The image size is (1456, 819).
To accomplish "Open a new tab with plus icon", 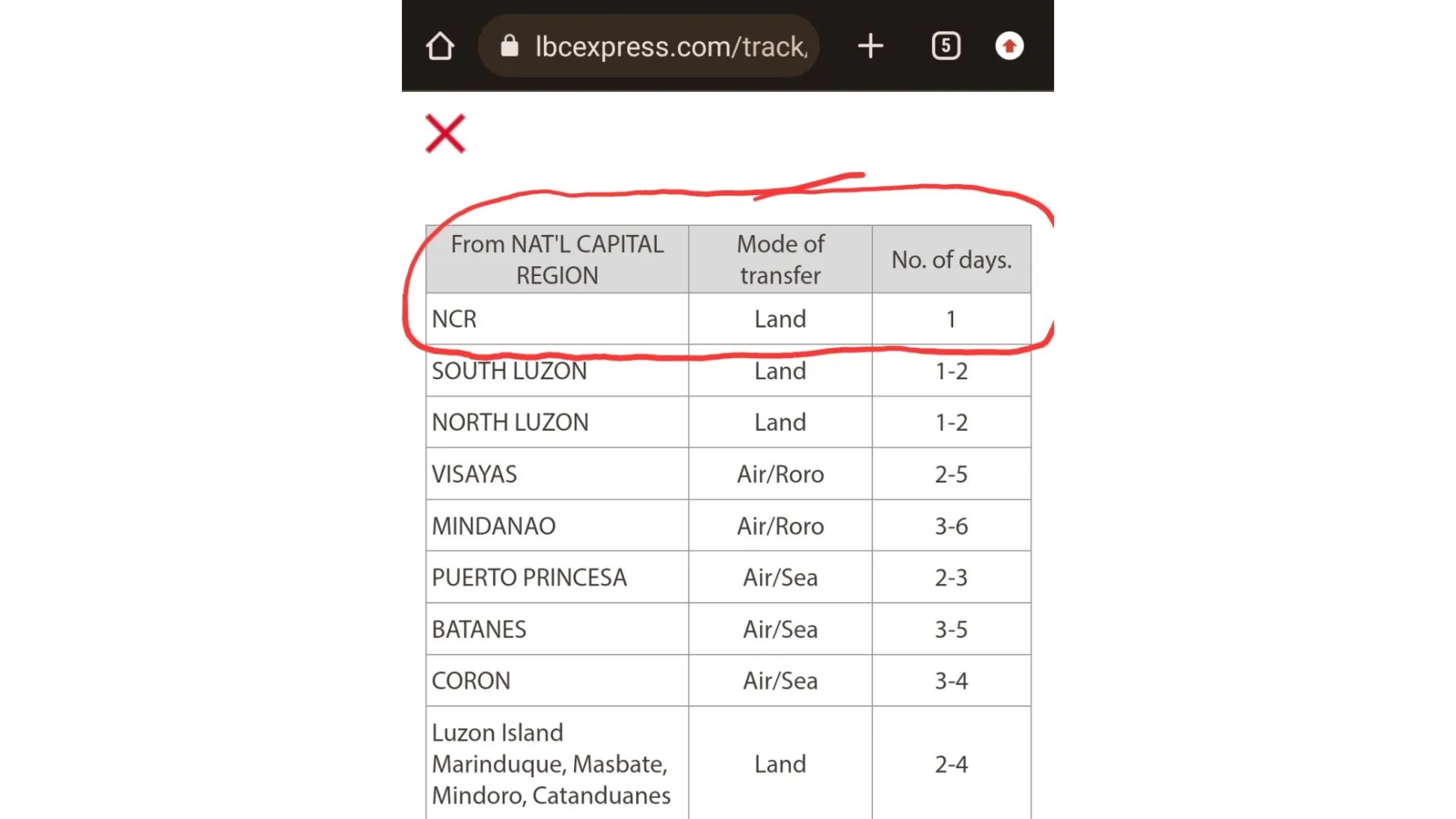I will (x=870, y=46).
